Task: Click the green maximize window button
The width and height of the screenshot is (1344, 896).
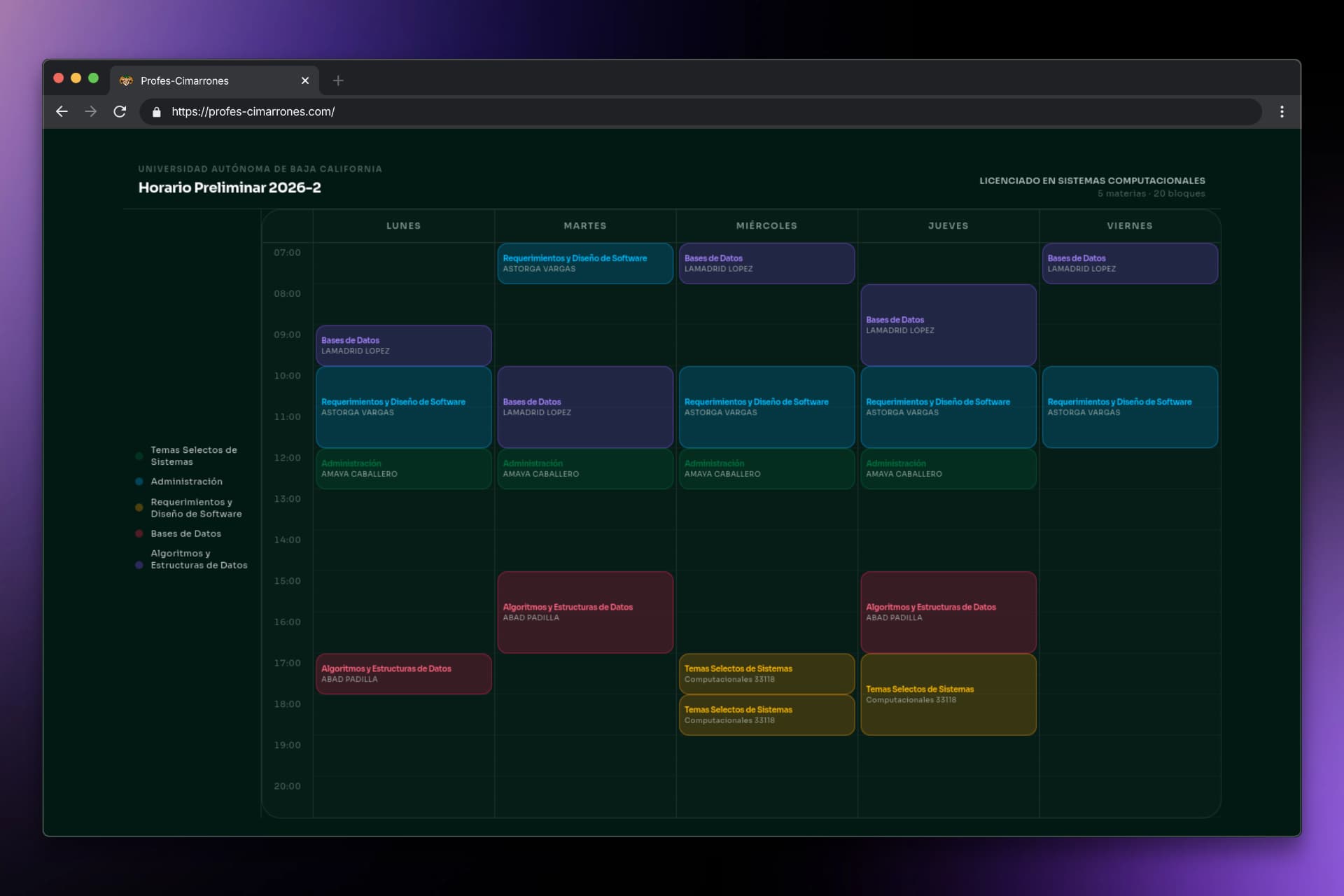Action: tap(93, 78)
